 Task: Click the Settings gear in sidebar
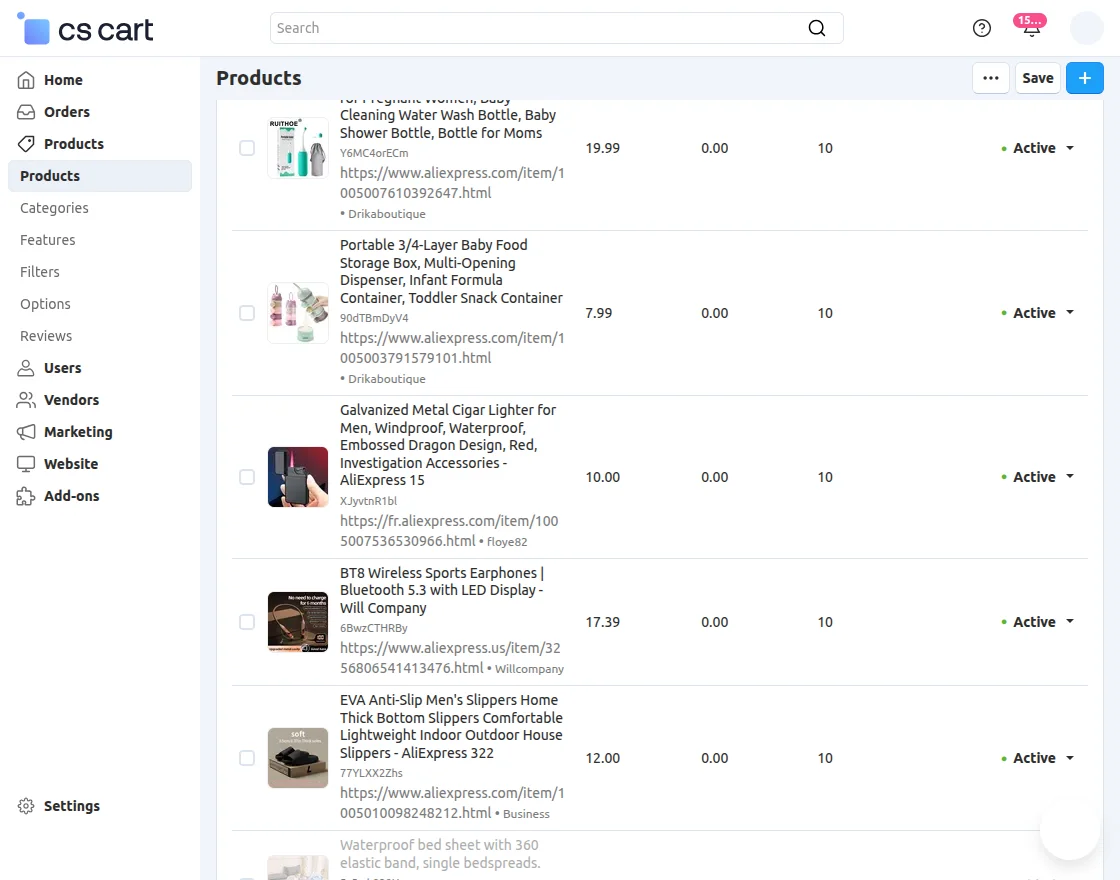tap(26, 806)
